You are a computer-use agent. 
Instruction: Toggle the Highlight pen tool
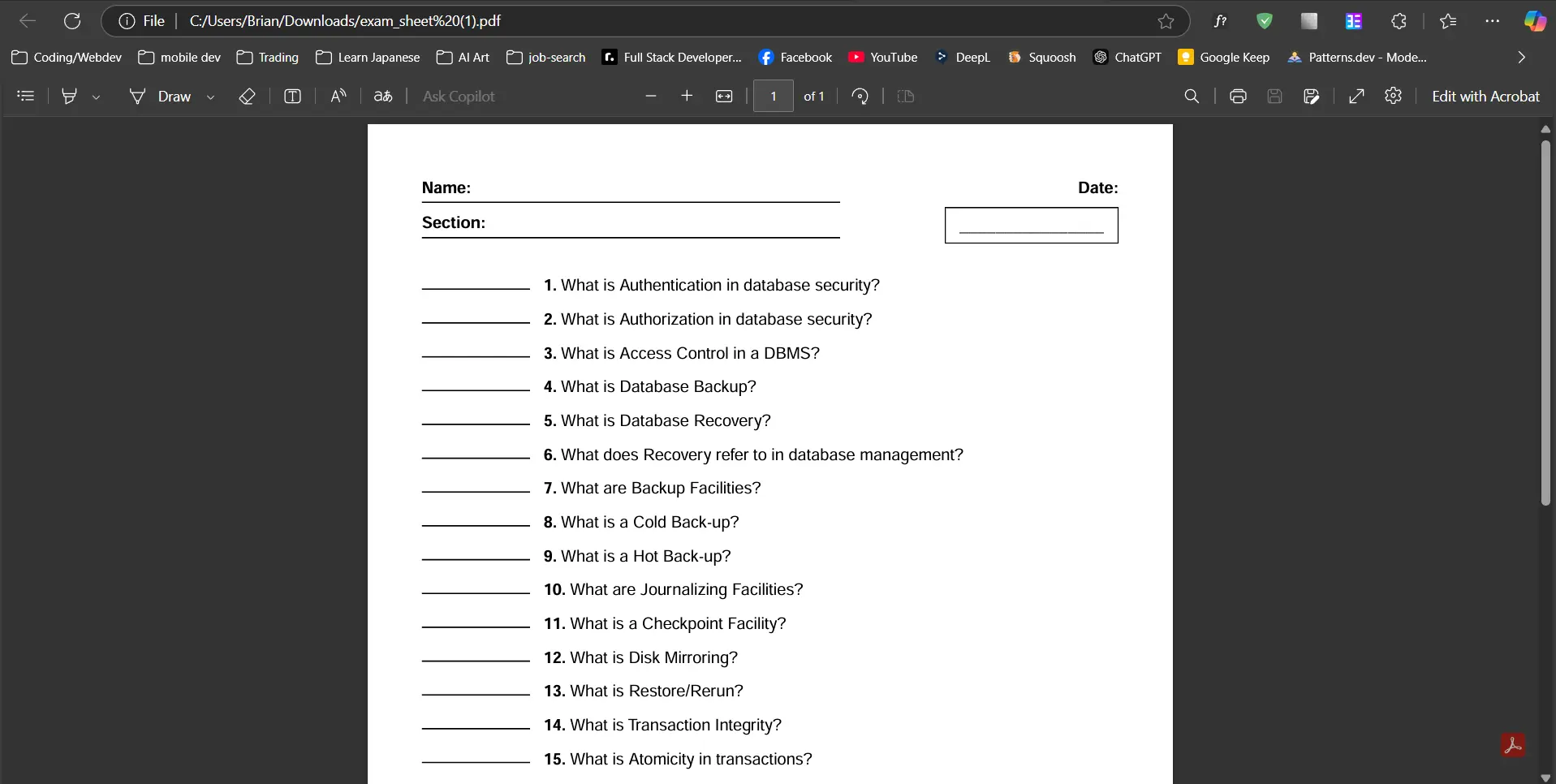[70, 97]
